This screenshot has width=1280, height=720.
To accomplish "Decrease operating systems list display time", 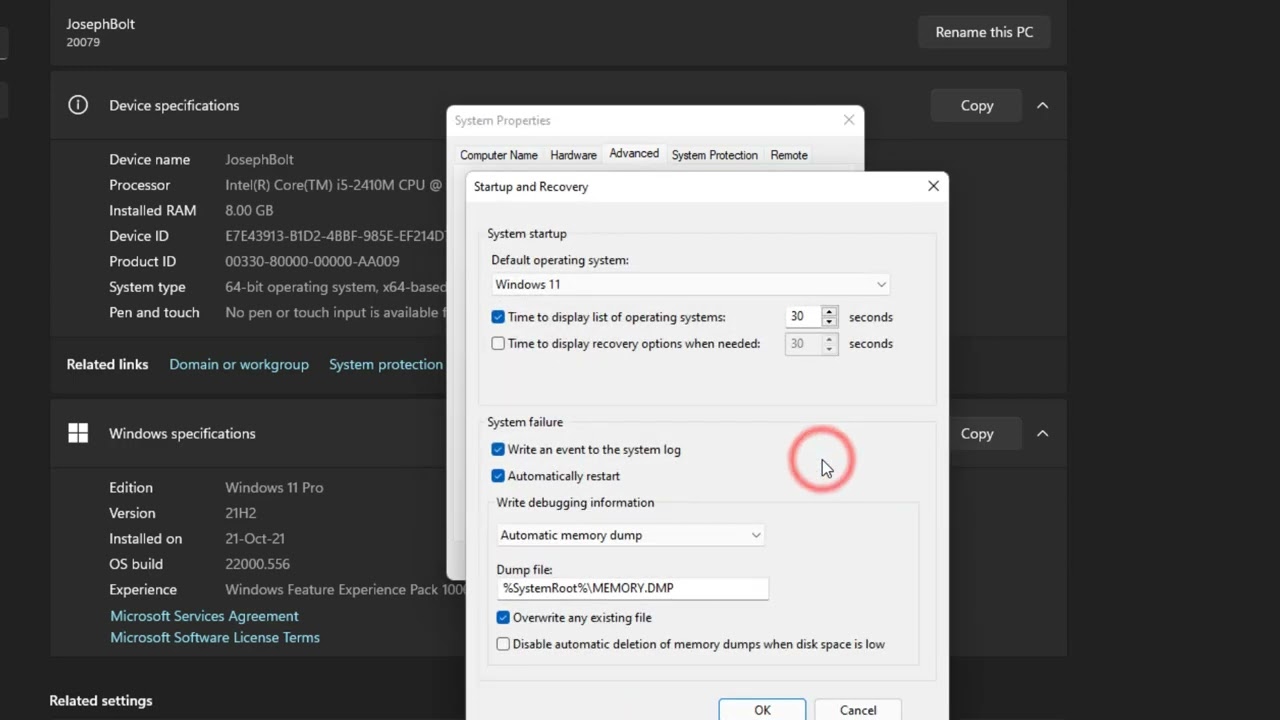I will [x=829, y=322].
